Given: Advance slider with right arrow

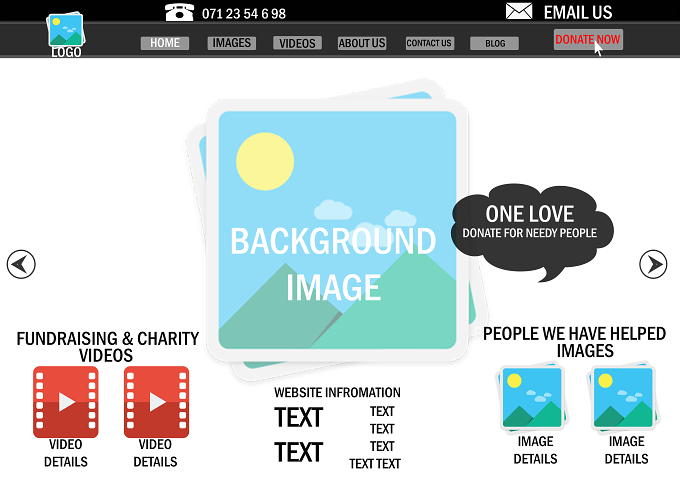Looking at the screenshot, I should [653, 264].
